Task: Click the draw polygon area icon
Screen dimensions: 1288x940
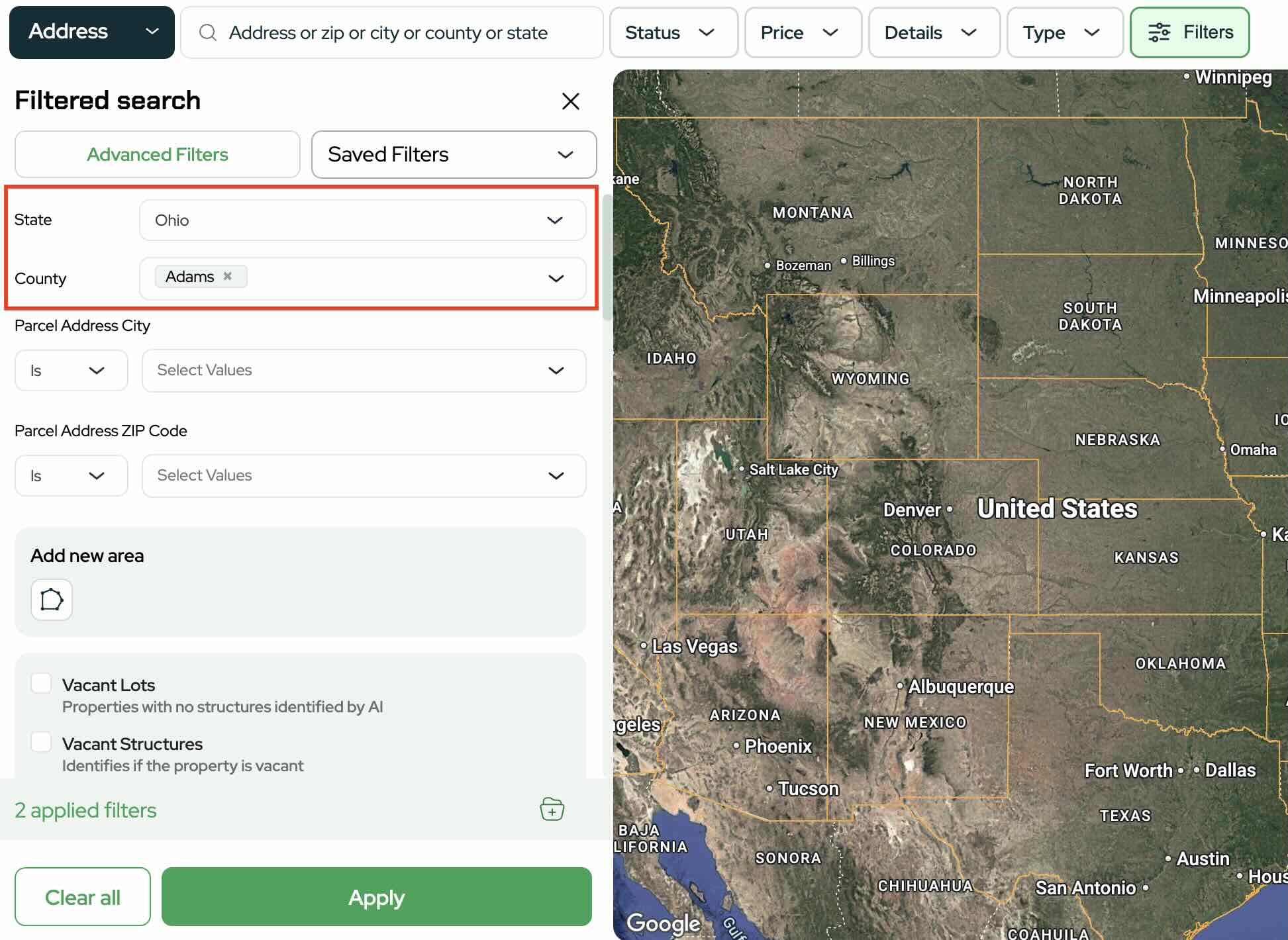Action: 52,600
